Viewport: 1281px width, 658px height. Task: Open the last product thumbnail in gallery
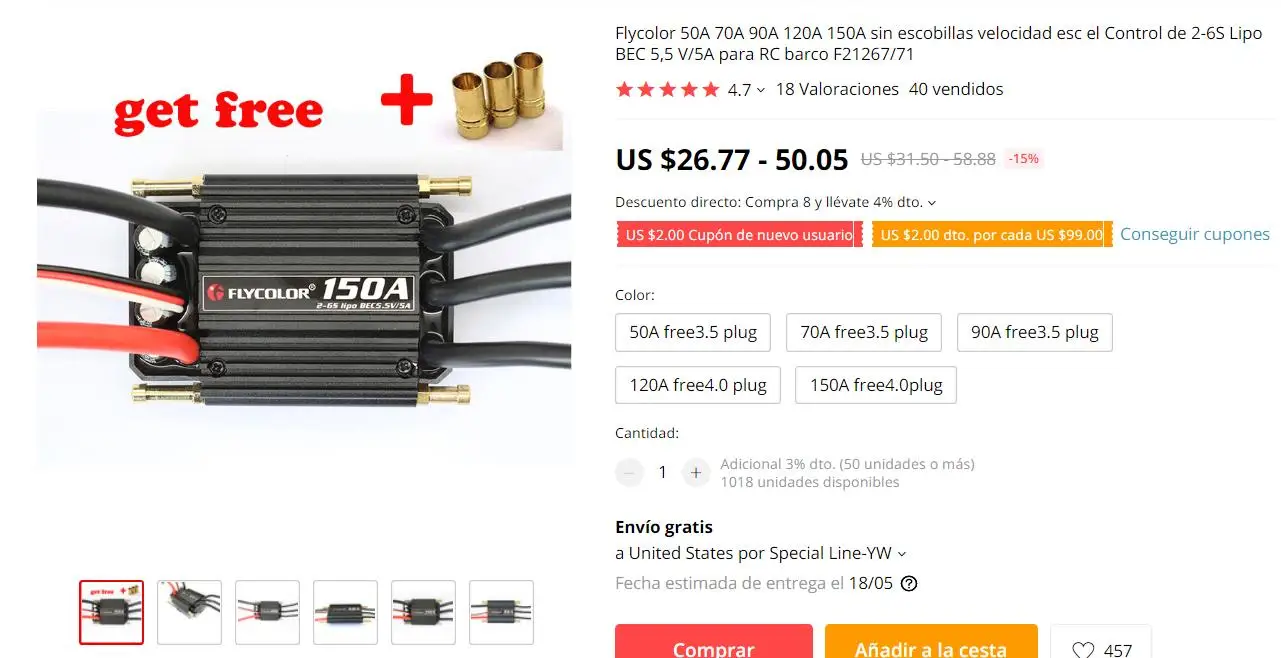pyautogui.click(x=501, y=612)
